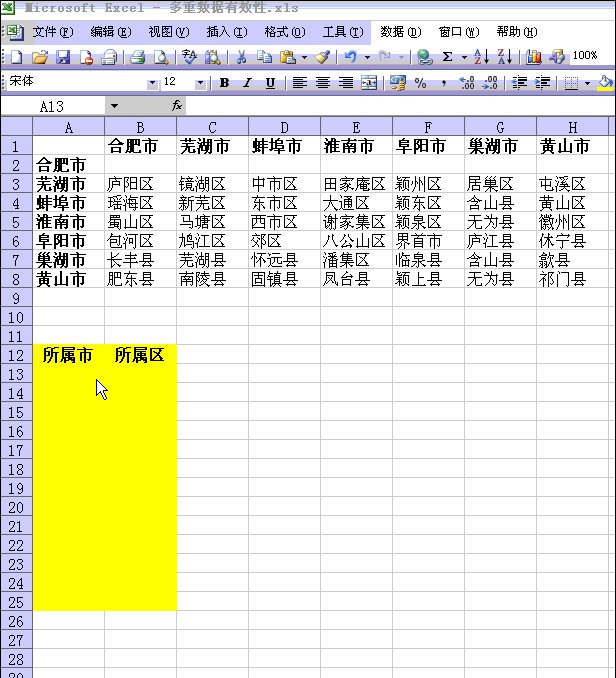616x678 pixels.
Task: Select the 所属区 header cell
Action: pos(140,355)
